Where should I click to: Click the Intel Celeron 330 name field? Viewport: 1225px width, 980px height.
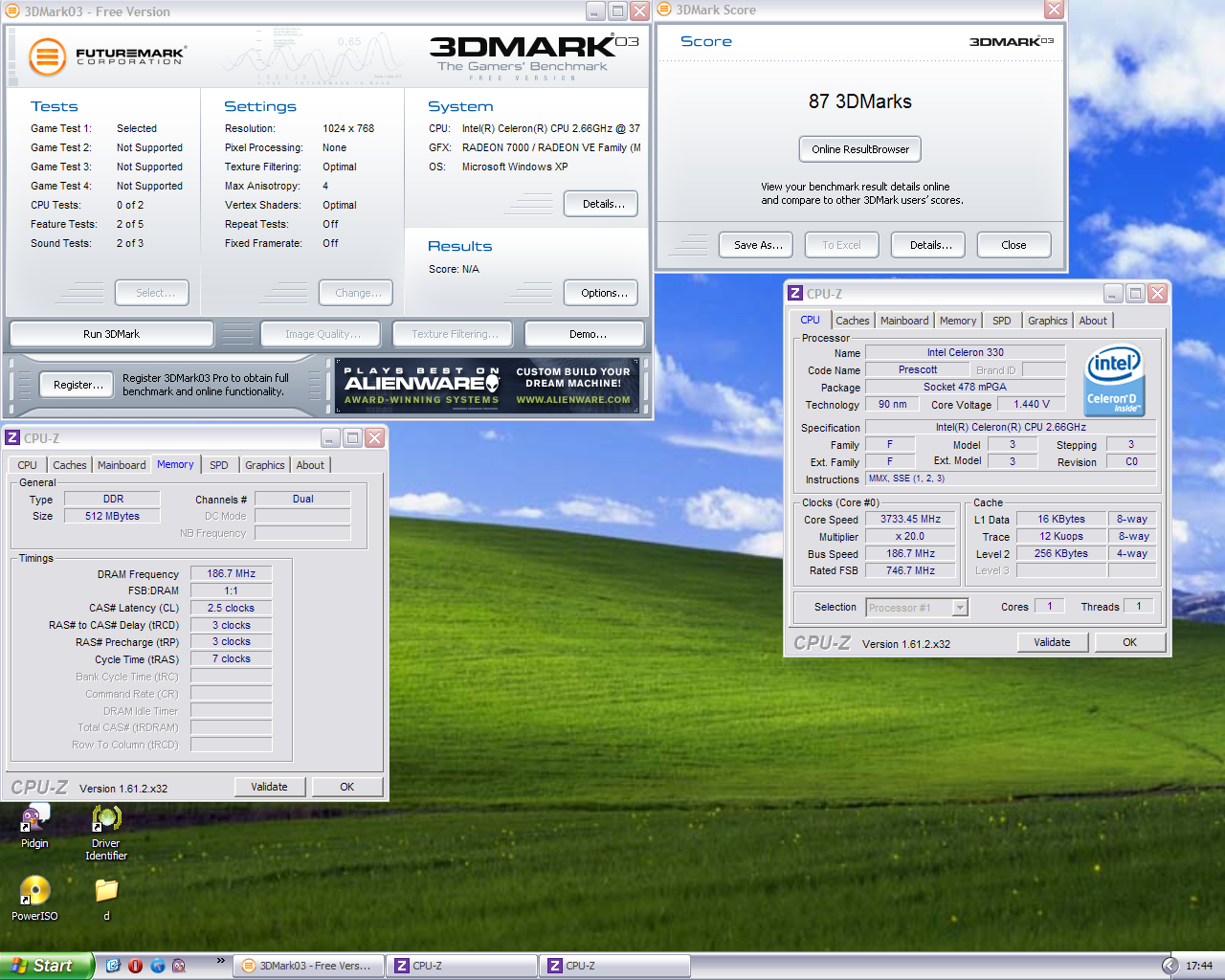coord(965,352)
